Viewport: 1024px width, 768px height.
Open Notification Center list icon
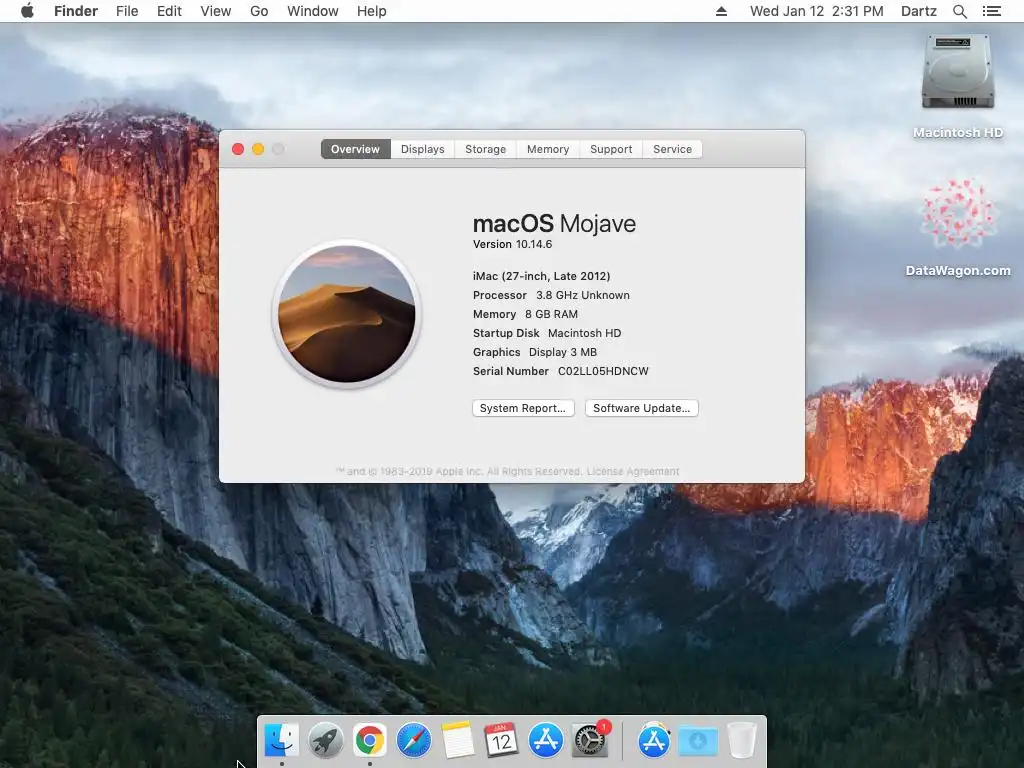tap(991, 11)
